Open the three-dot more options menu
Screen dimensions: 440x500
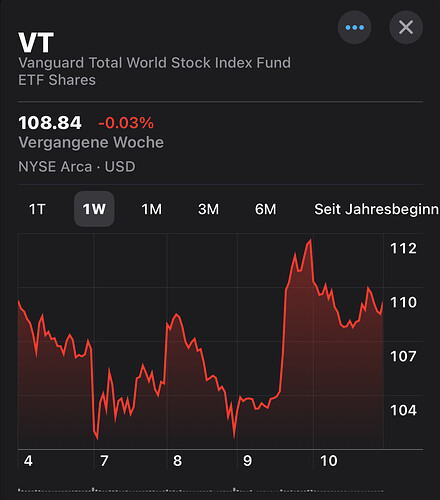click(x=354, y=27)
